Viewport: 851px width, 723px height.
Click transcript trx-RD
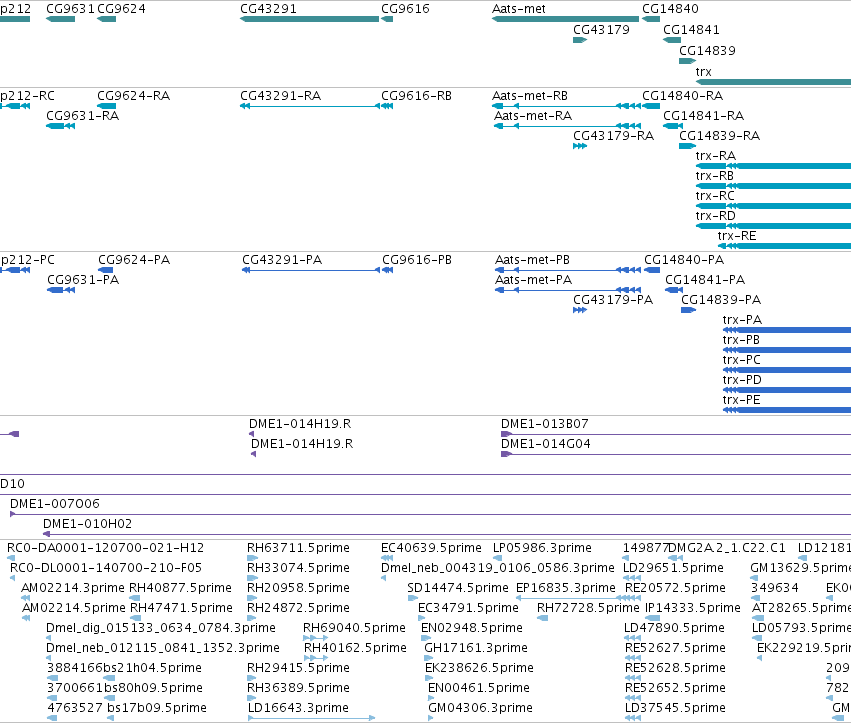coord(715,216)
